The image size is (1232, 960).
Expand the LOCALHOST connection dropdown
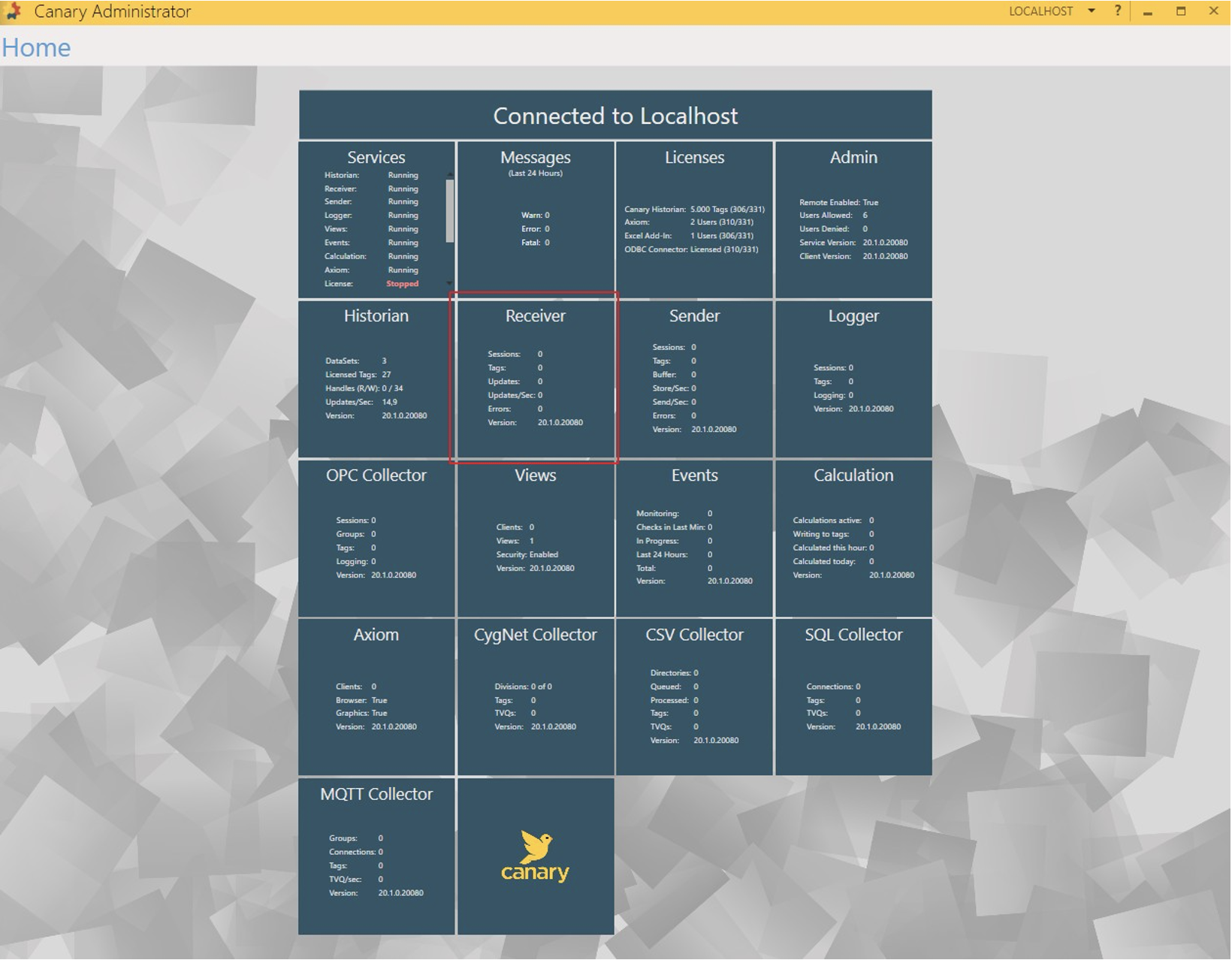tap(1092, 11)
